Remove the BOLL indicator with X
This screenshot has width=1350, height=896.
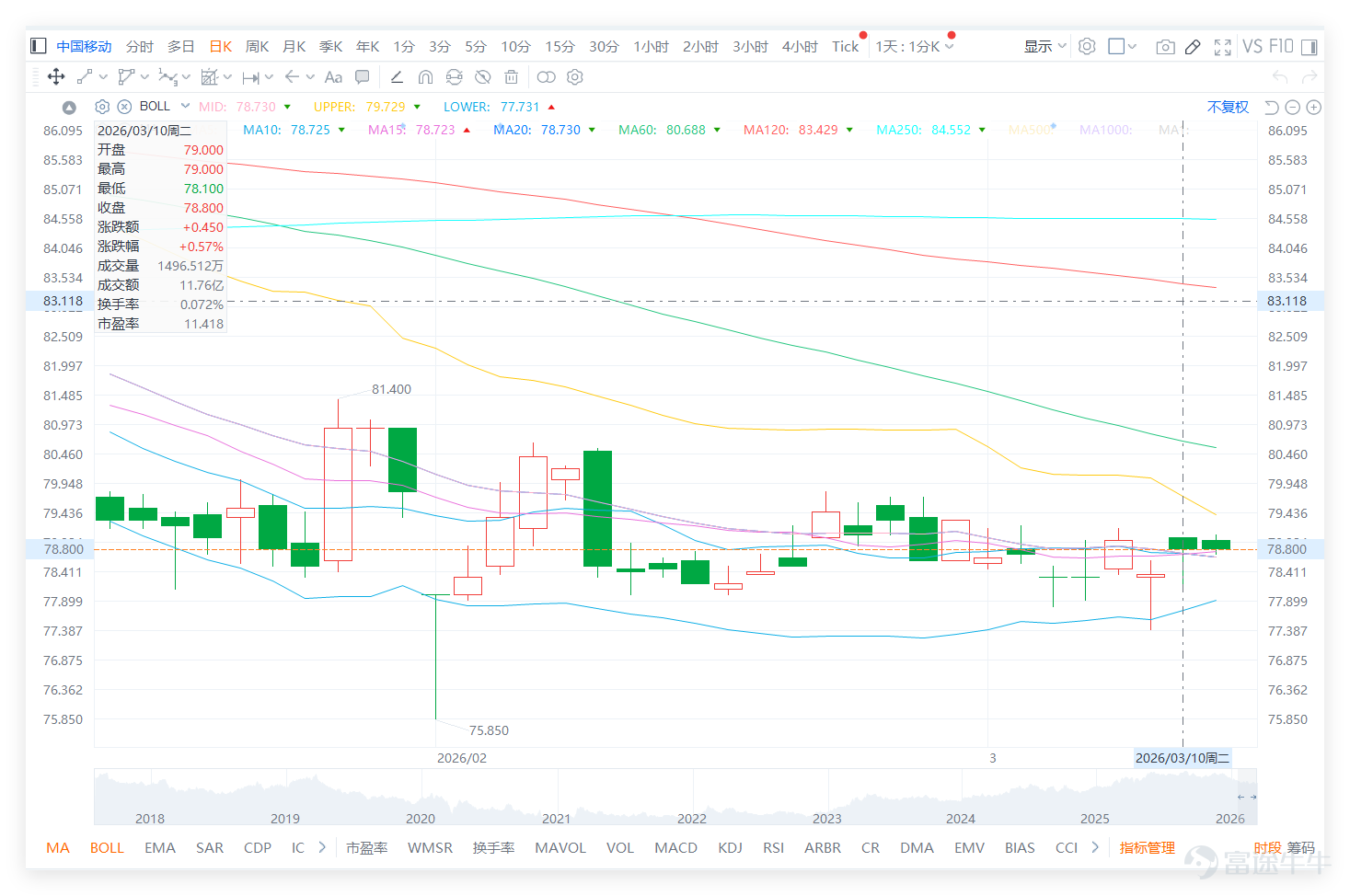click(124, 107)
